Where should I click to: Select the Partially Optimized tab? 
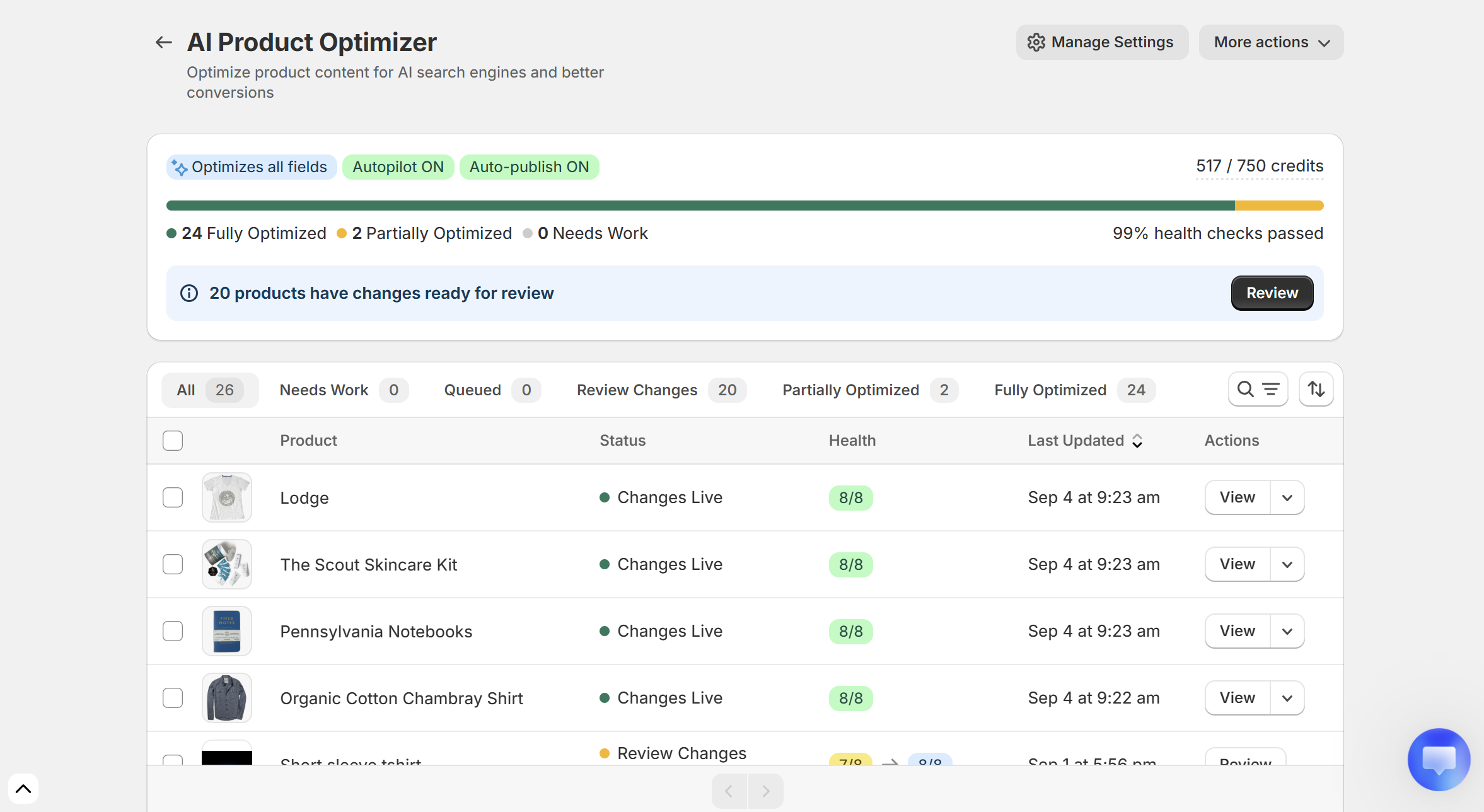click(x=870, y=390)
